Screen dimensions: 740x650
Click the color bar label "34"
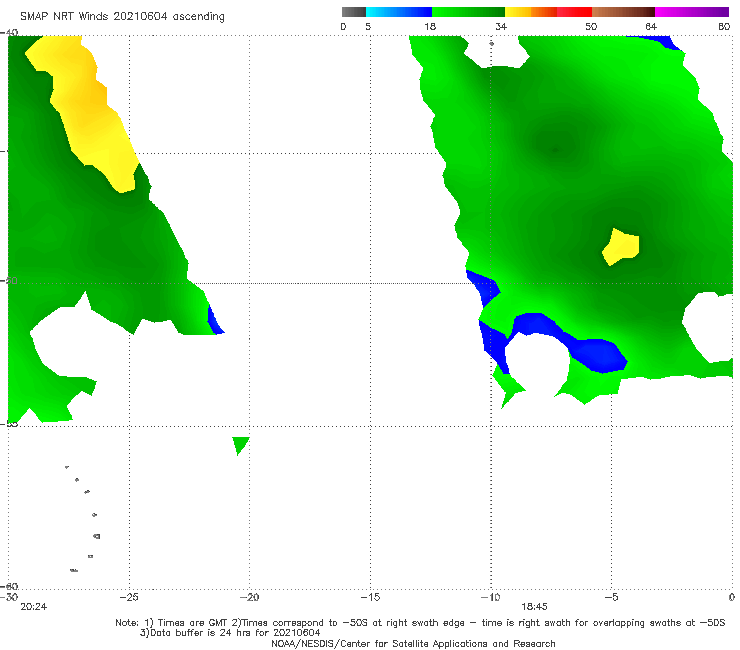pos(501,27)
